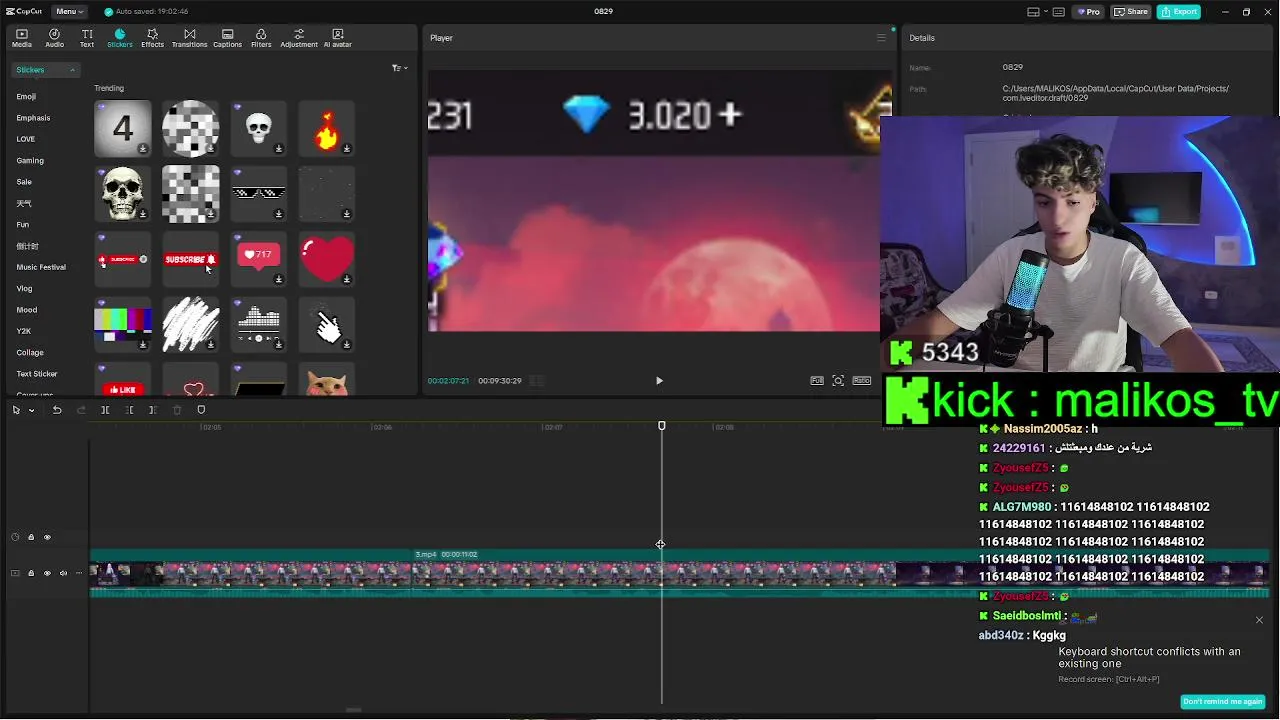
Task: Play the preview in the Player
Action: coord(659,381)
